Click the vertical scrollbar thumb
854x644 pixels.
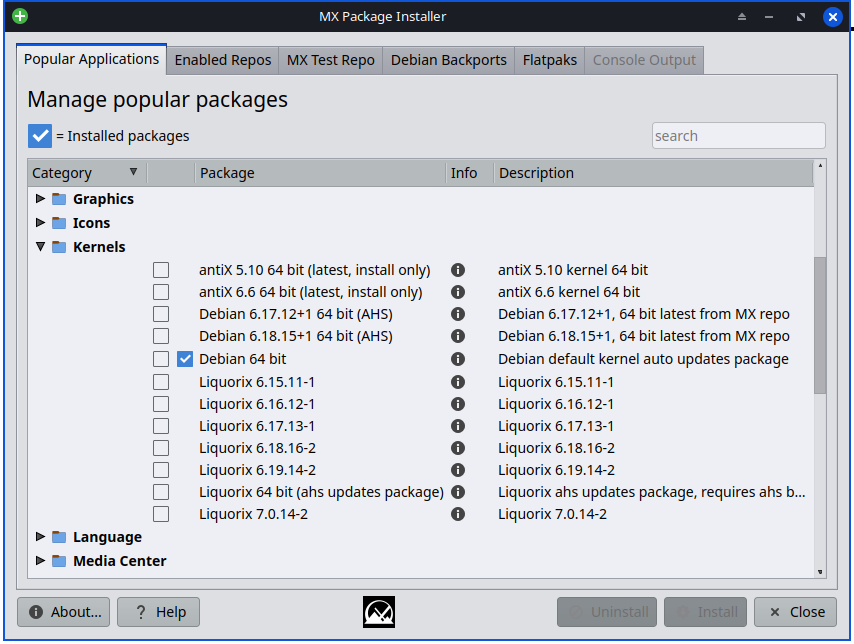pos(820,325)
